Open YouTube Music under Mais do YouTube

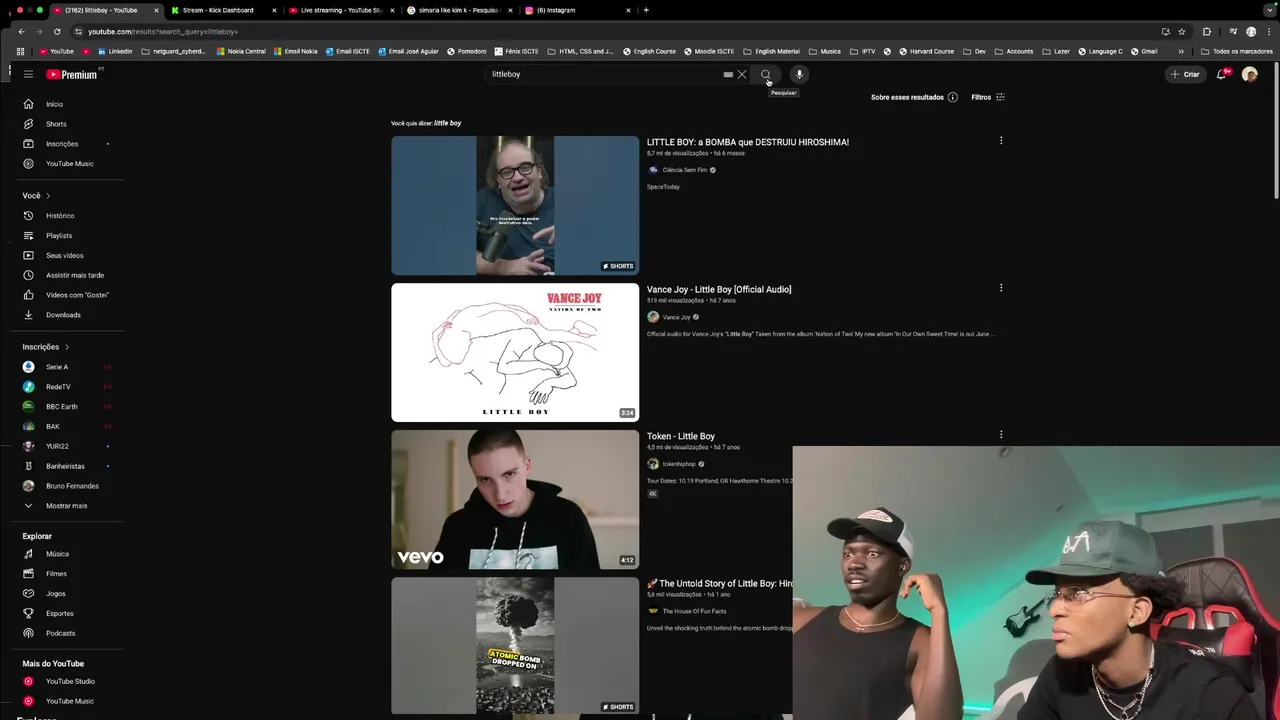(68, 701)
